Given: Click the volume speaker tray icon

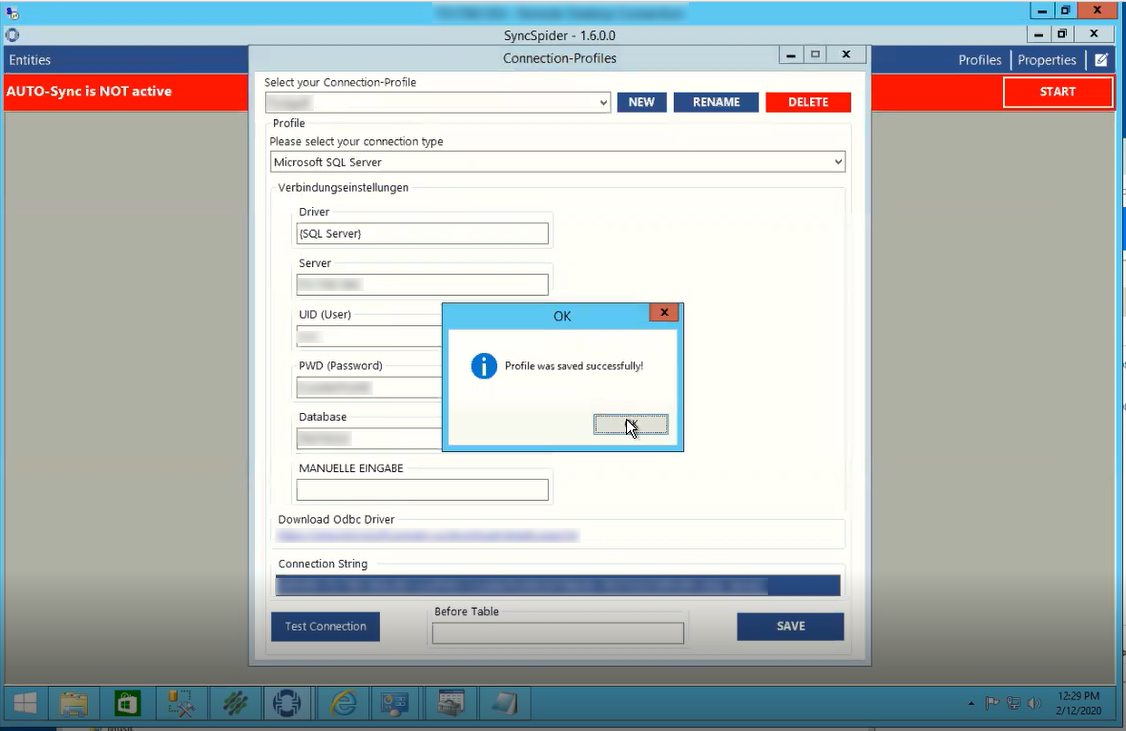Looking at the screenshot, I should (x=1034, y=703).
